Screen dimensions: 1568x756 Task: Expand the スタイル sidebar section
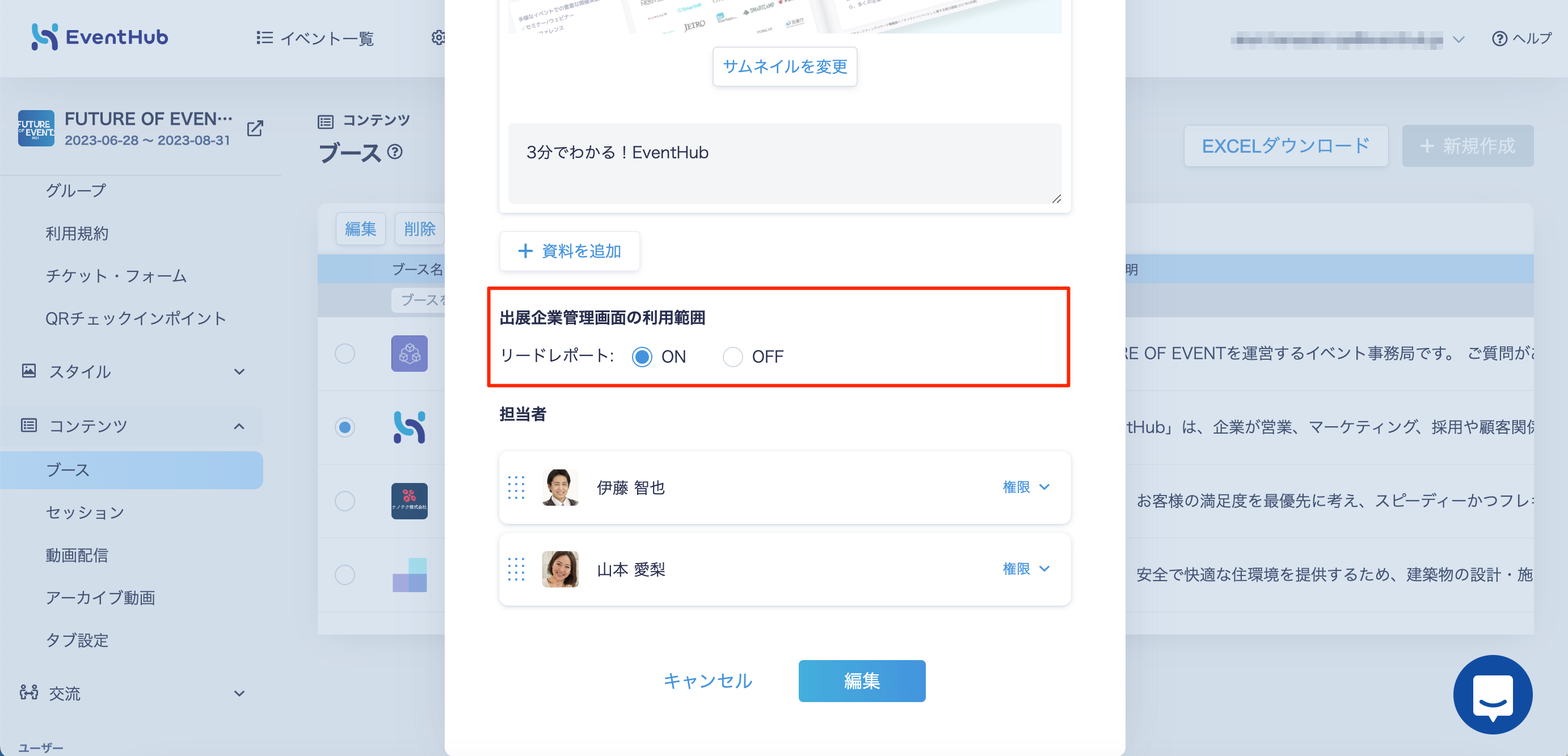click(x=239, y=372)
